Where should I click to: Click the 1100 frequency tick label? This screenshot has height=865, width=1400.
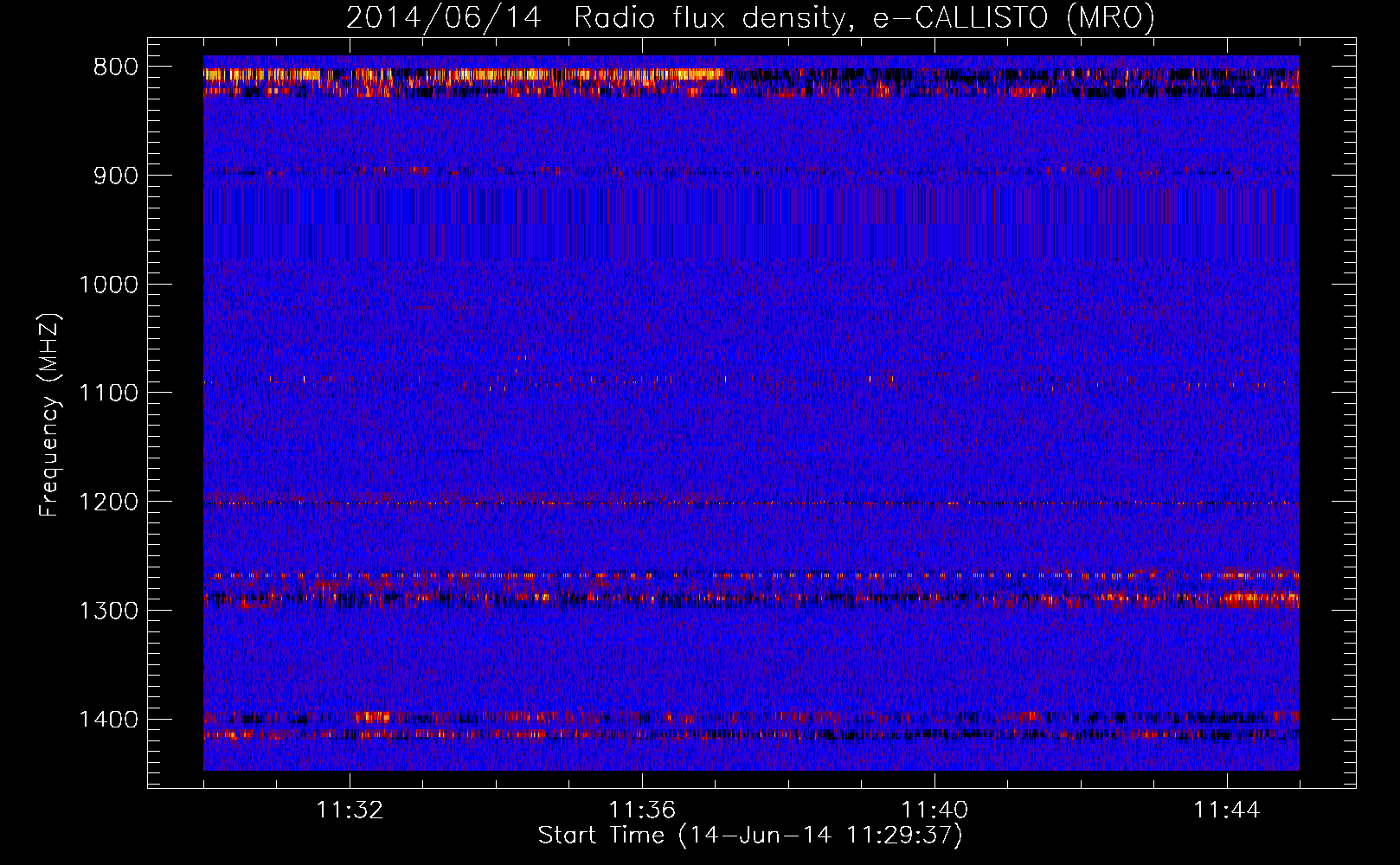point(108,394)
